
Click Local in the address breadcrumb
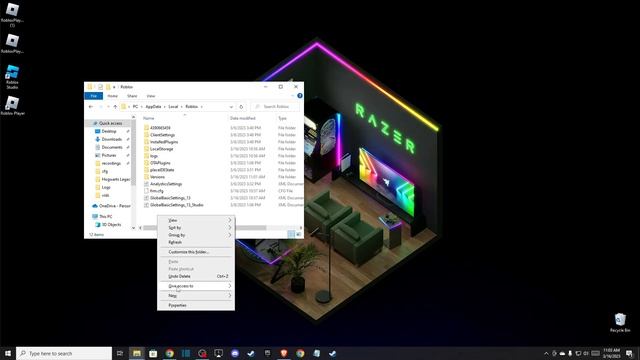click(x=173, y=107)
